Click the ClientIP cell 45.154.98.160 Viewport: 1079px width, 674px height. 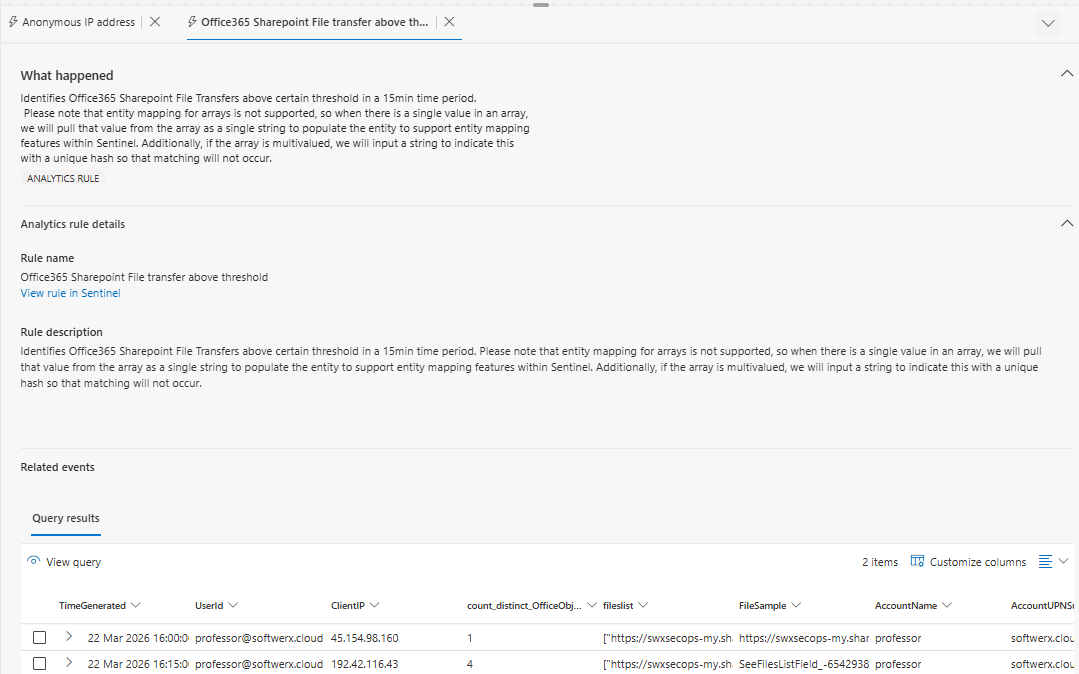pos(365,638)
